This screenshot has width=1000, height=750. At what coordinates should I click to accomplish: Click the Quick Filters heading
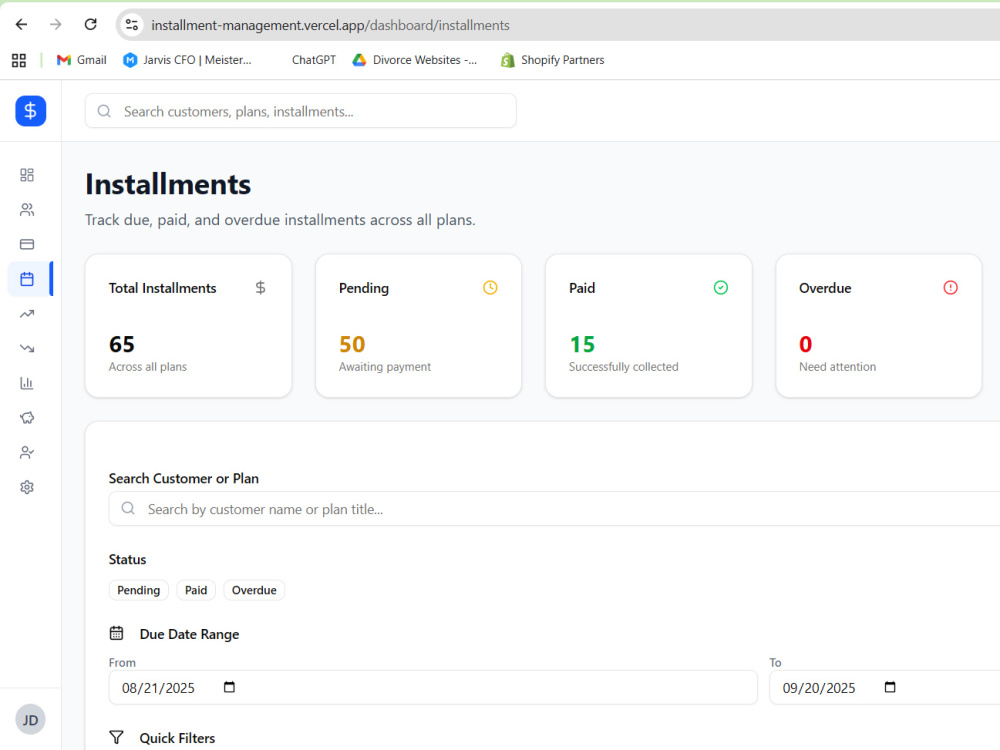pos(177,738)
